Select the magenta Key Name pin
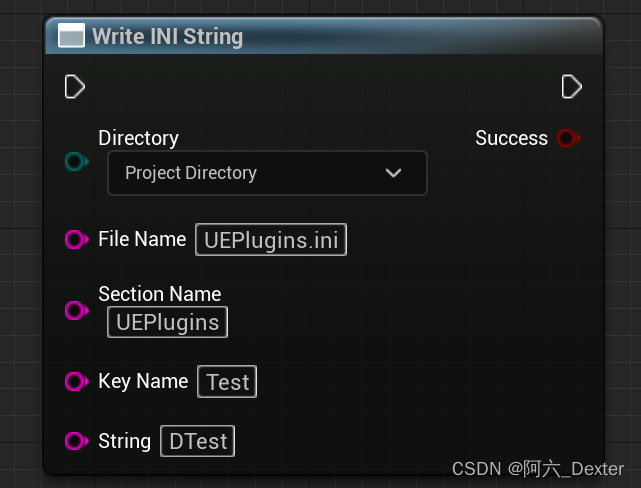This screenshot has width=641, height=488. (x=76, y=381)
